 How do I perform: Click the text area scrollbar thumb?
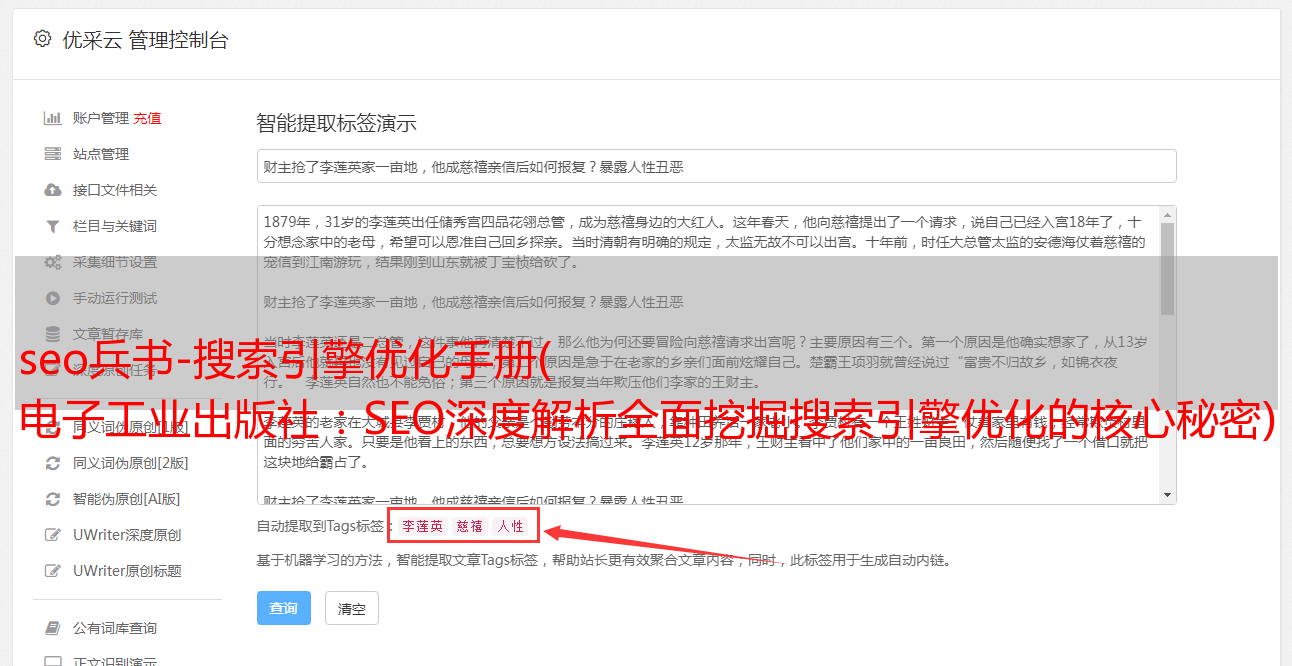point(1167,268)
